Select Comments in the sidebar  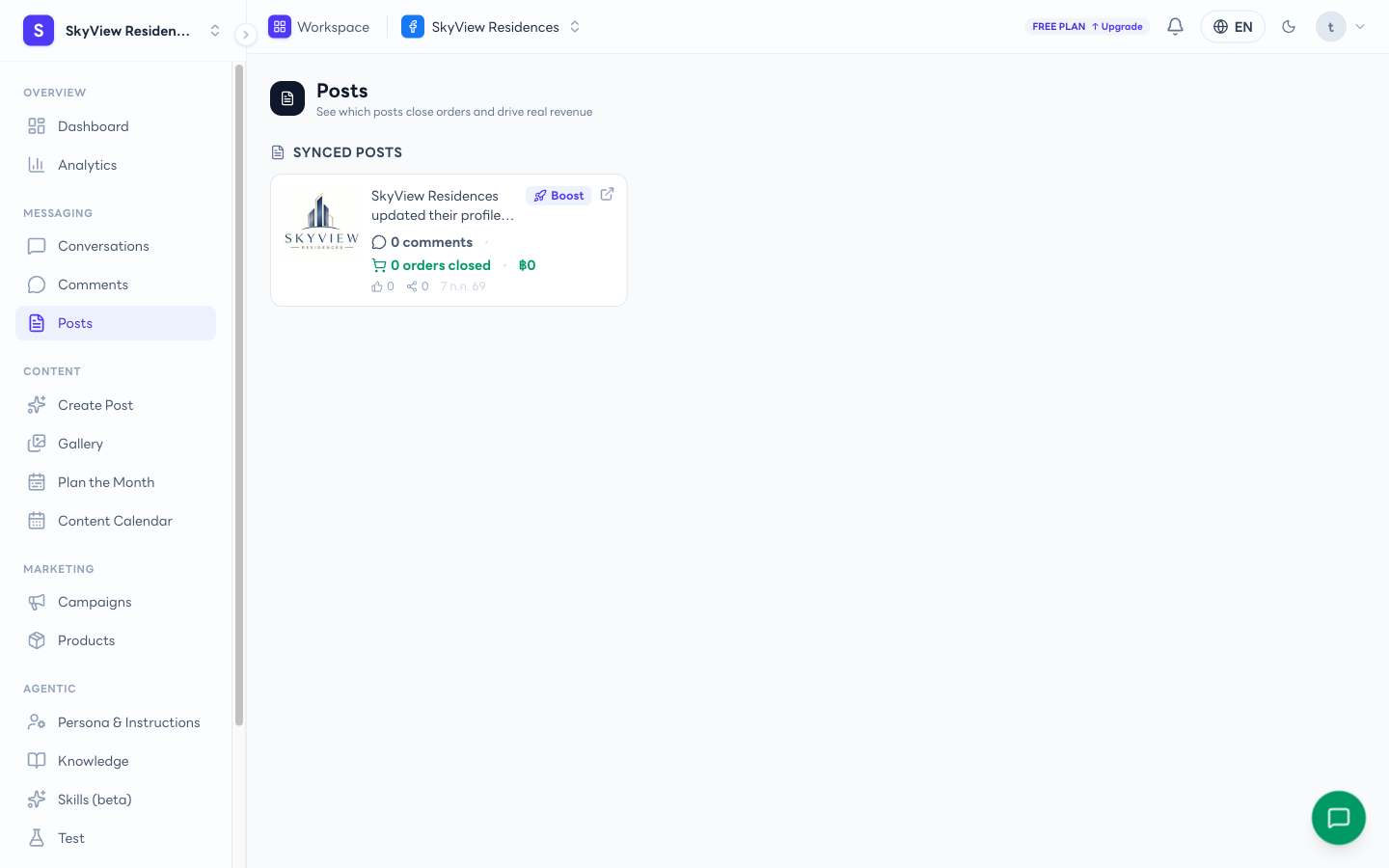pos(116,285)
